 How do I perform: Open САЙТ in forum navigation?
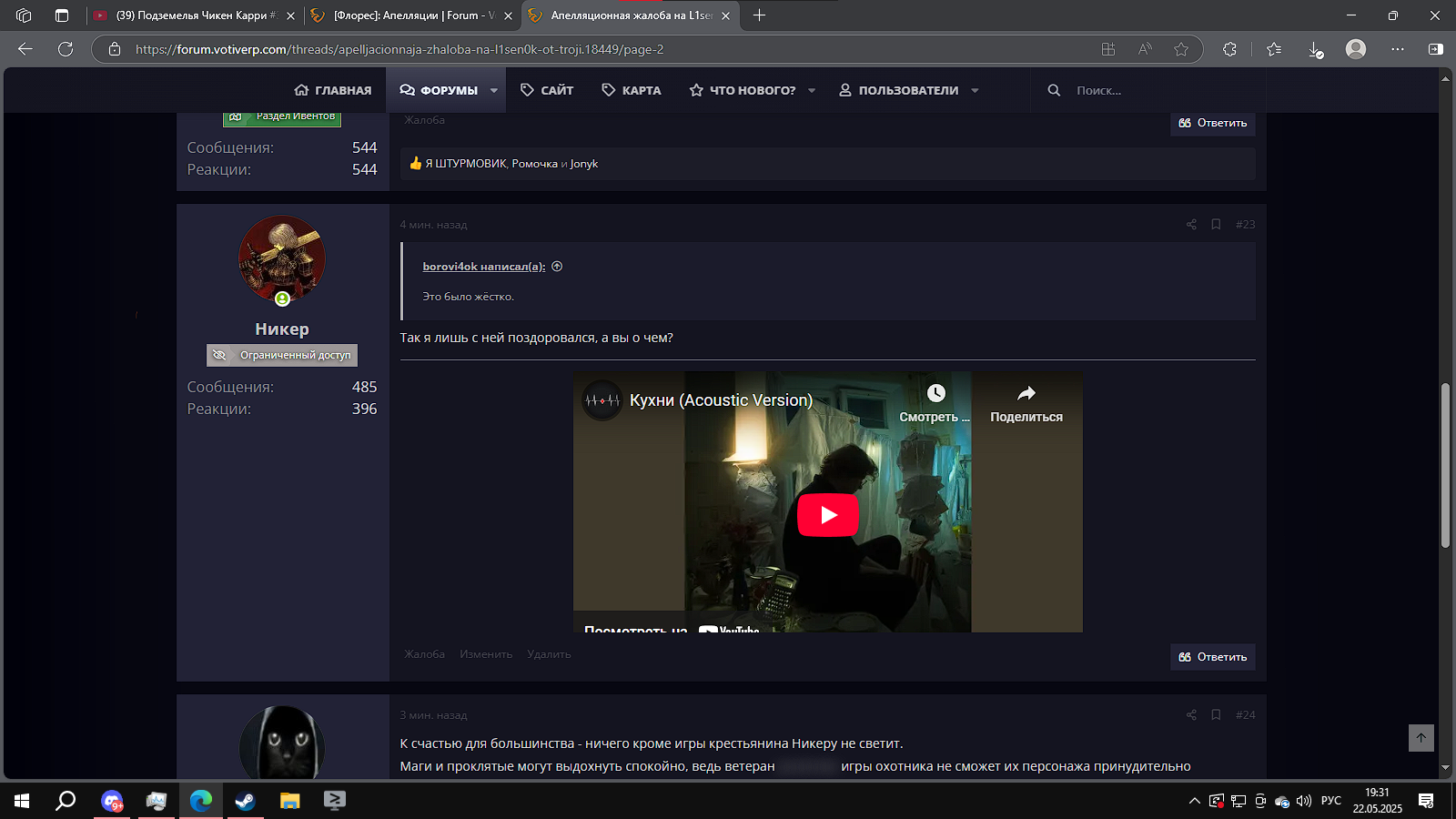[x=547, y=90]
